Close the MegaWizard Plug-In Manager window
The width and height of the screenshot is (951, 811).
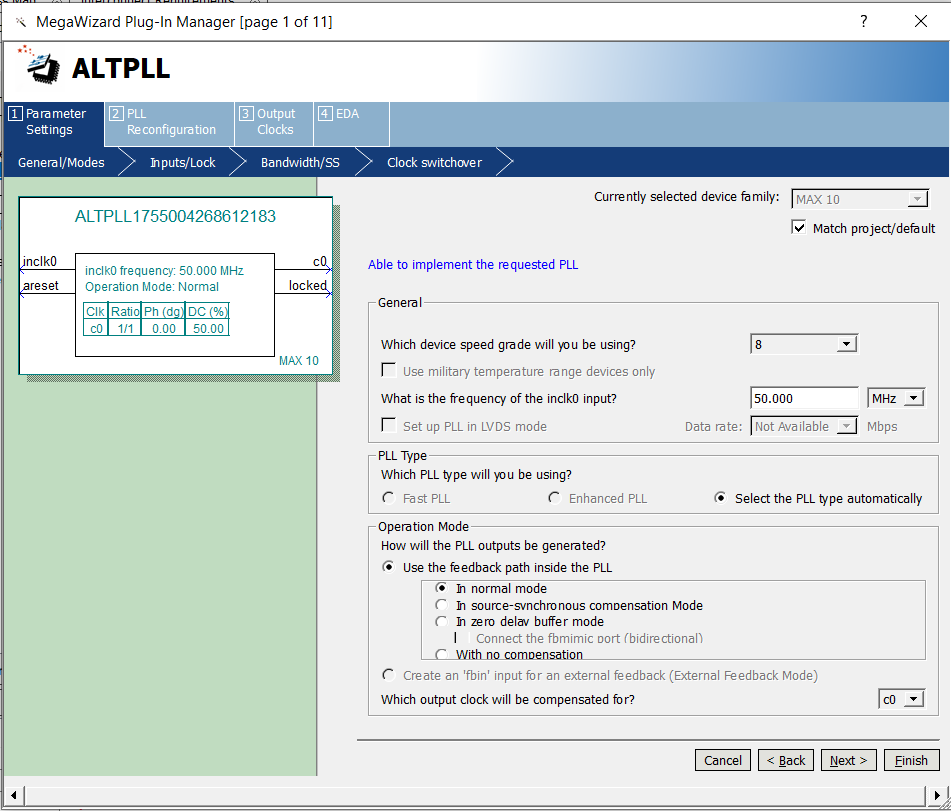[921, 21]
